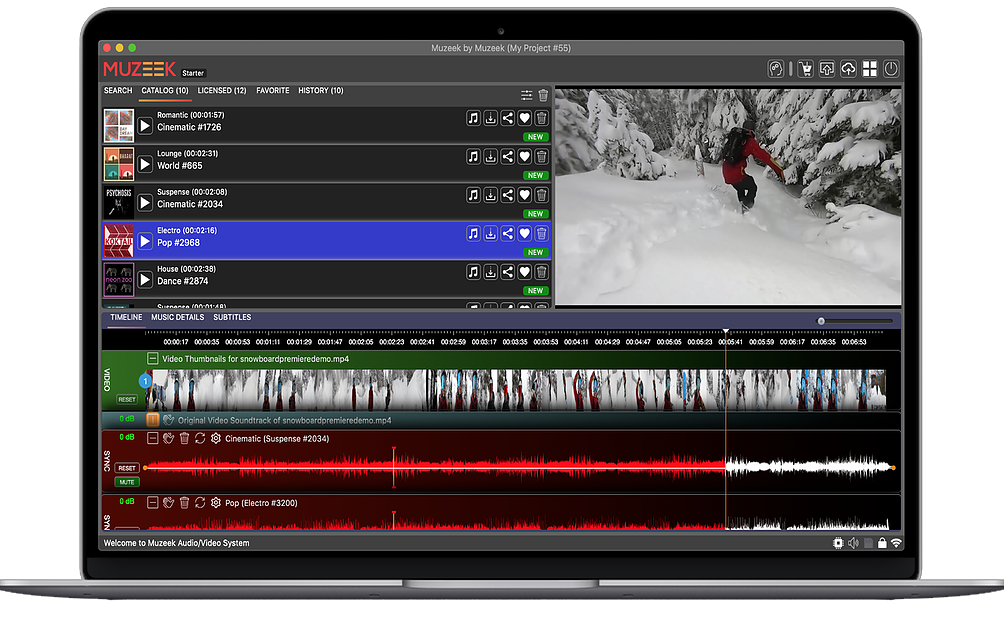Delete Dance #2874 from catalog
This screenshot has height=621, width=1004.
pos(542,272)
